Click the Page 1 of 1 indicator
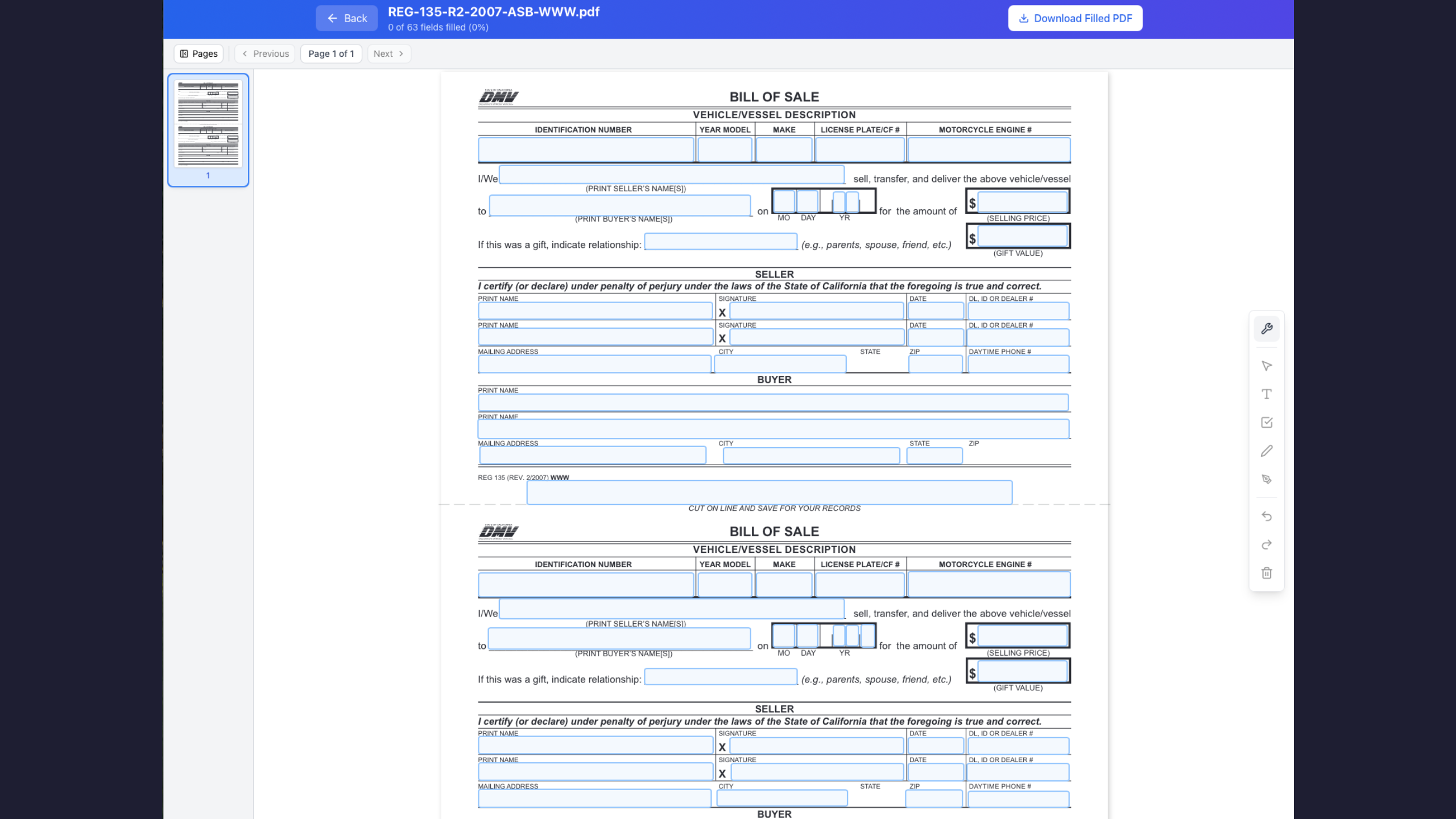The height and width of the screenshot is (819, 1456). 330,53
